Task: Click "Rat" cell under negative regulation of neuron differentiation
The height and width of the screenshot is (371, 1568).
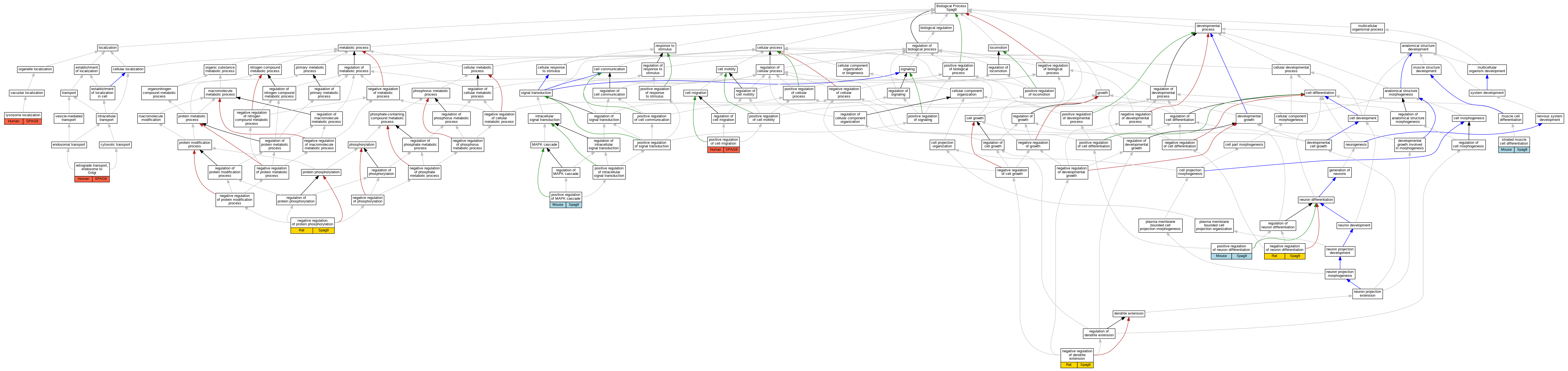Action: pos(1274,256)
